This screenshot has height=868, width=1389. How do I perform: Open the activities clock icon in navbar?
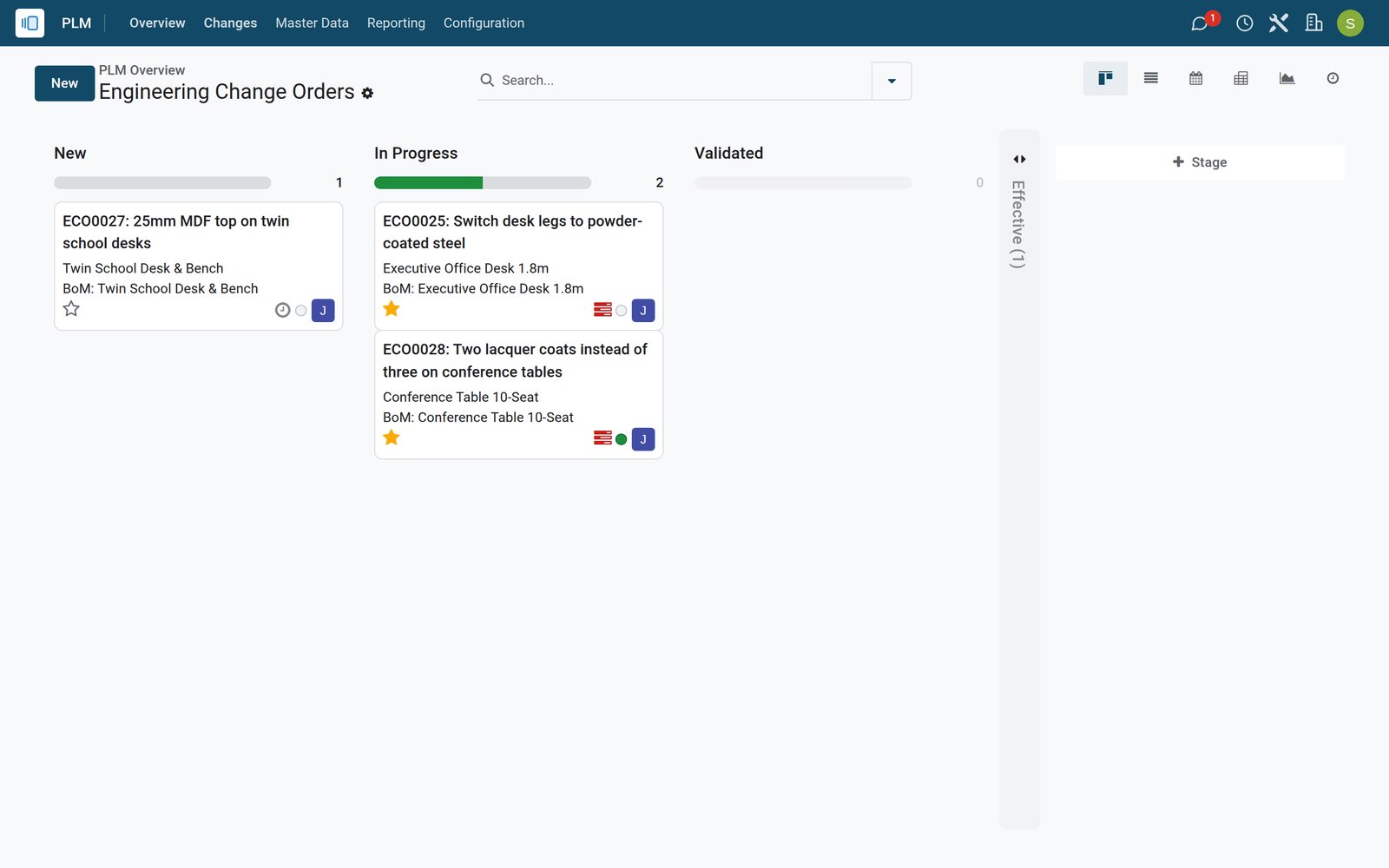(1244, 23)
